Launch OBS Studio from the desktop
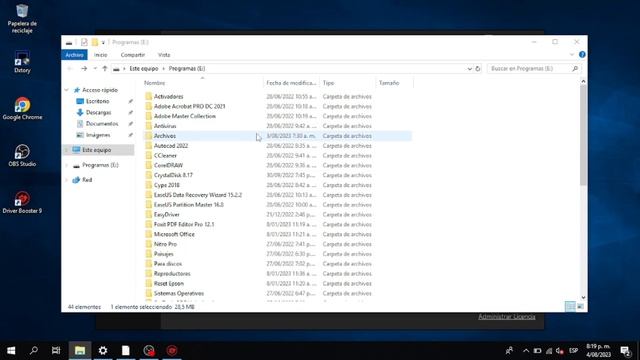The image size is (640, 360). pyautogui.click(x=22, y=156)
